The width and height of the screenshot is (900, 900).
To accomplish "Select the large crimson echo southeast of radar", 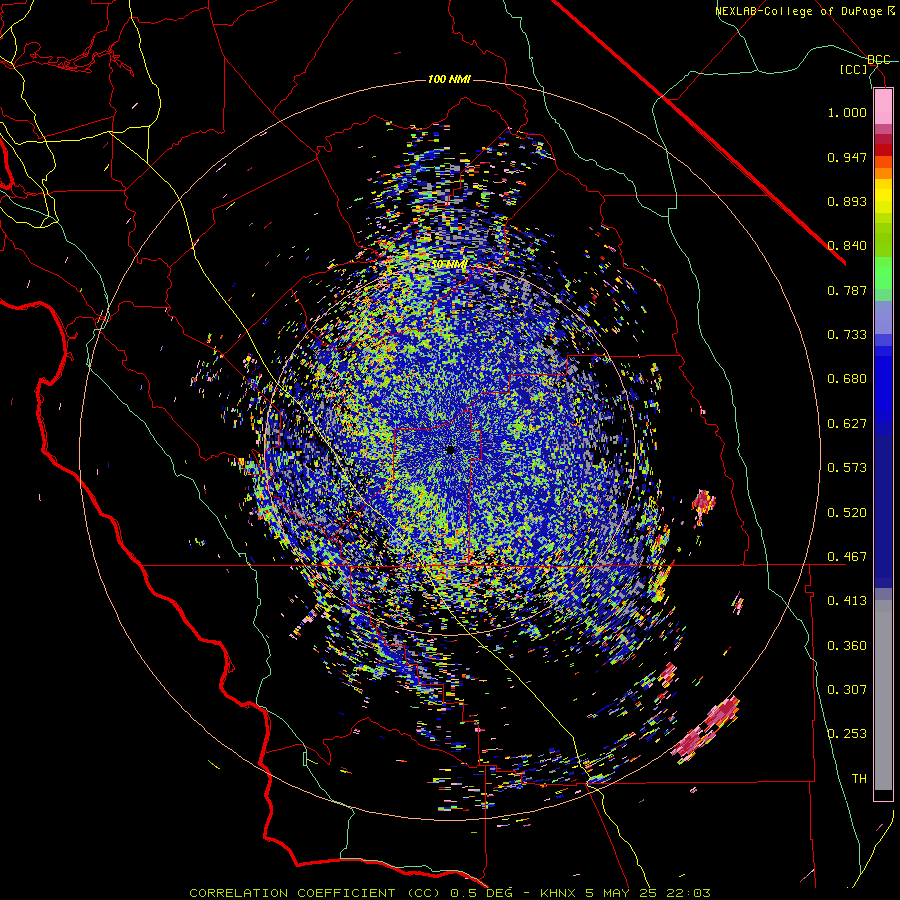I will pyautogui.click(x=705, y=730).
